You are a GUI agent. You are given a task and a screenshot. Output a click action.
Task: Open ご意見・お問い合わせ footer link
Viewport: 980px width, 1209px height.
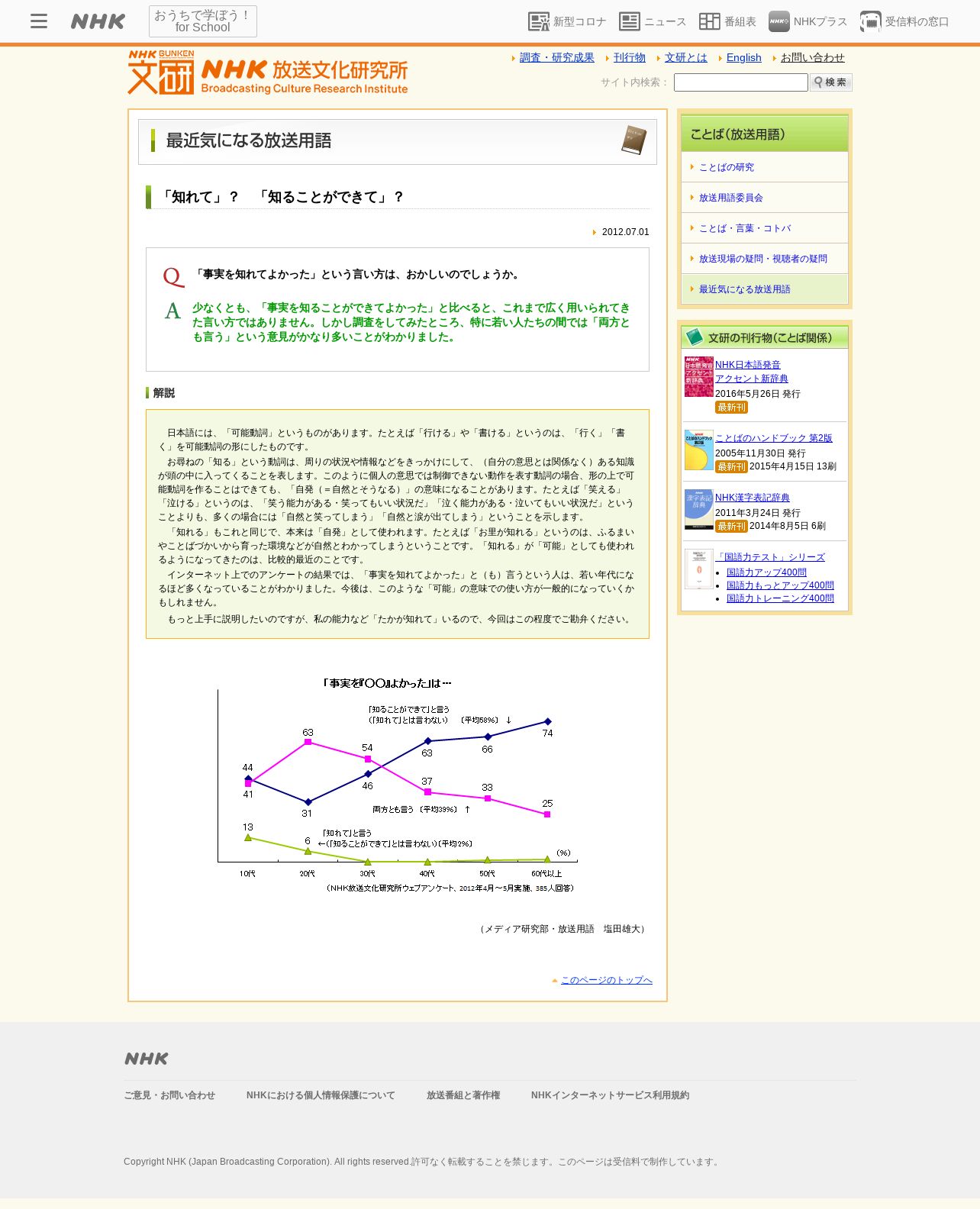pyautogui.click(x=169, y=1095)
